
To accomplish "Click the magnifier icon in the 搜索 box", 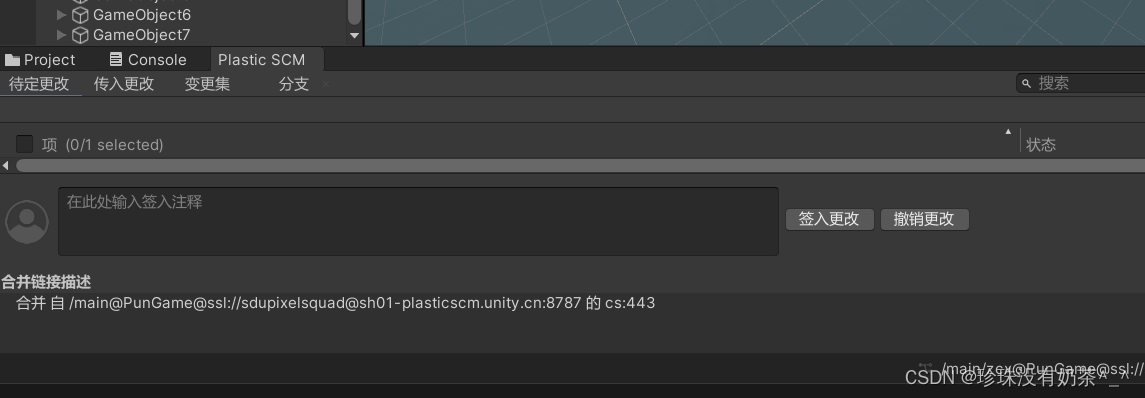I will pyautogui.click(x=1026, y=83).
